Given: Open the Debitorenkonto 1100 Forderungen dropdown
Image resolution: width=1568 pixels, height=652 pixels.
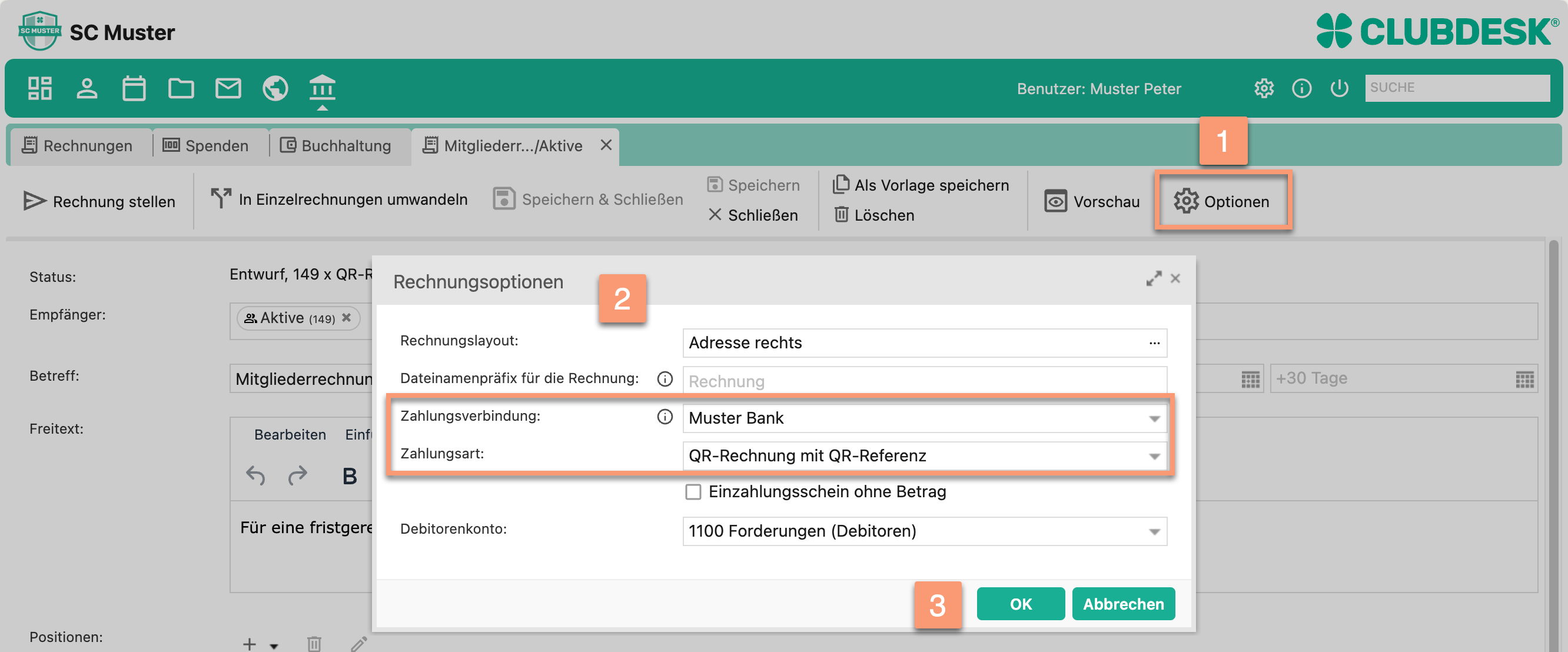Looking at the screenshot, I should tap(1154, 531).
